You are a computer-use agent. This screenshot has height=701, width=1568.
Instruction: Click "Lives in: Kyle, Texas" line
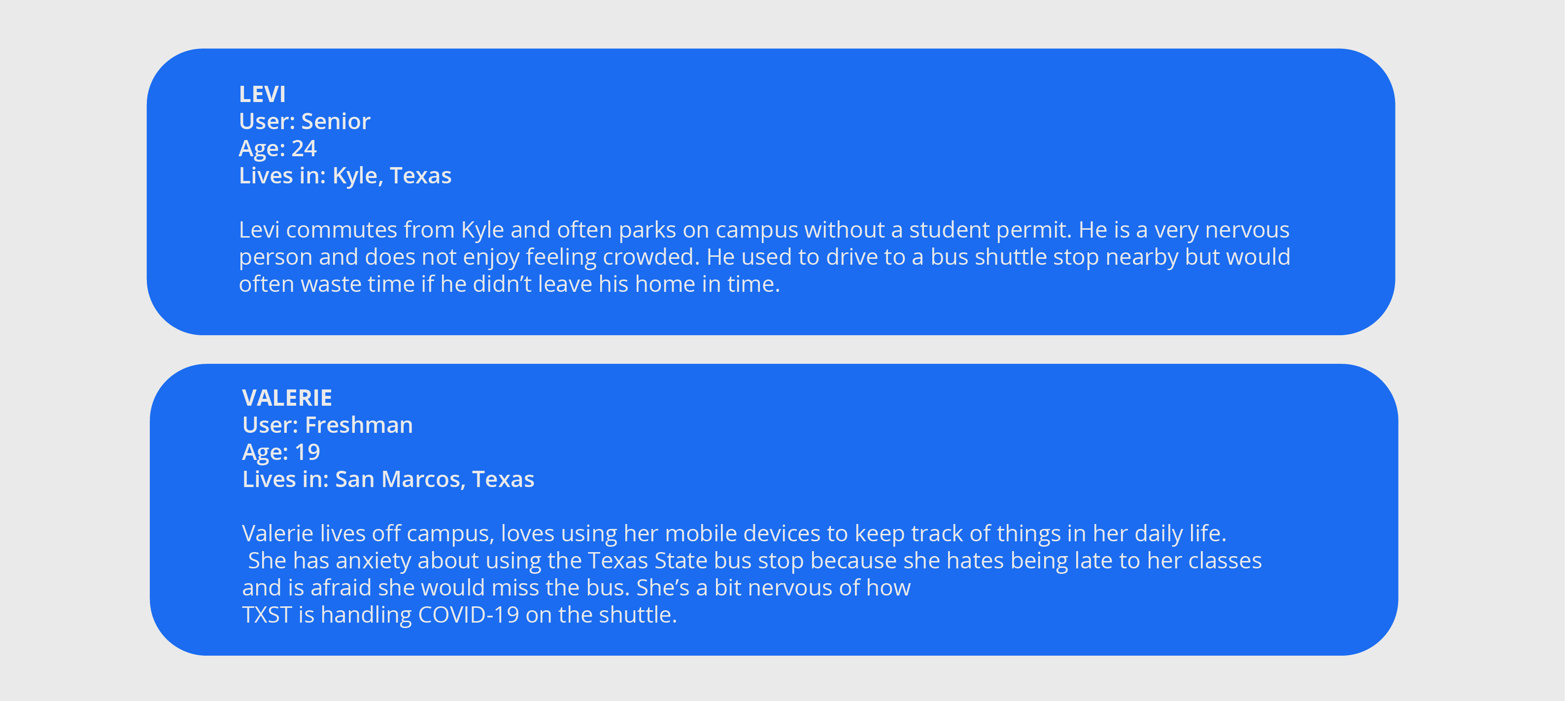(x=345, y=175)
